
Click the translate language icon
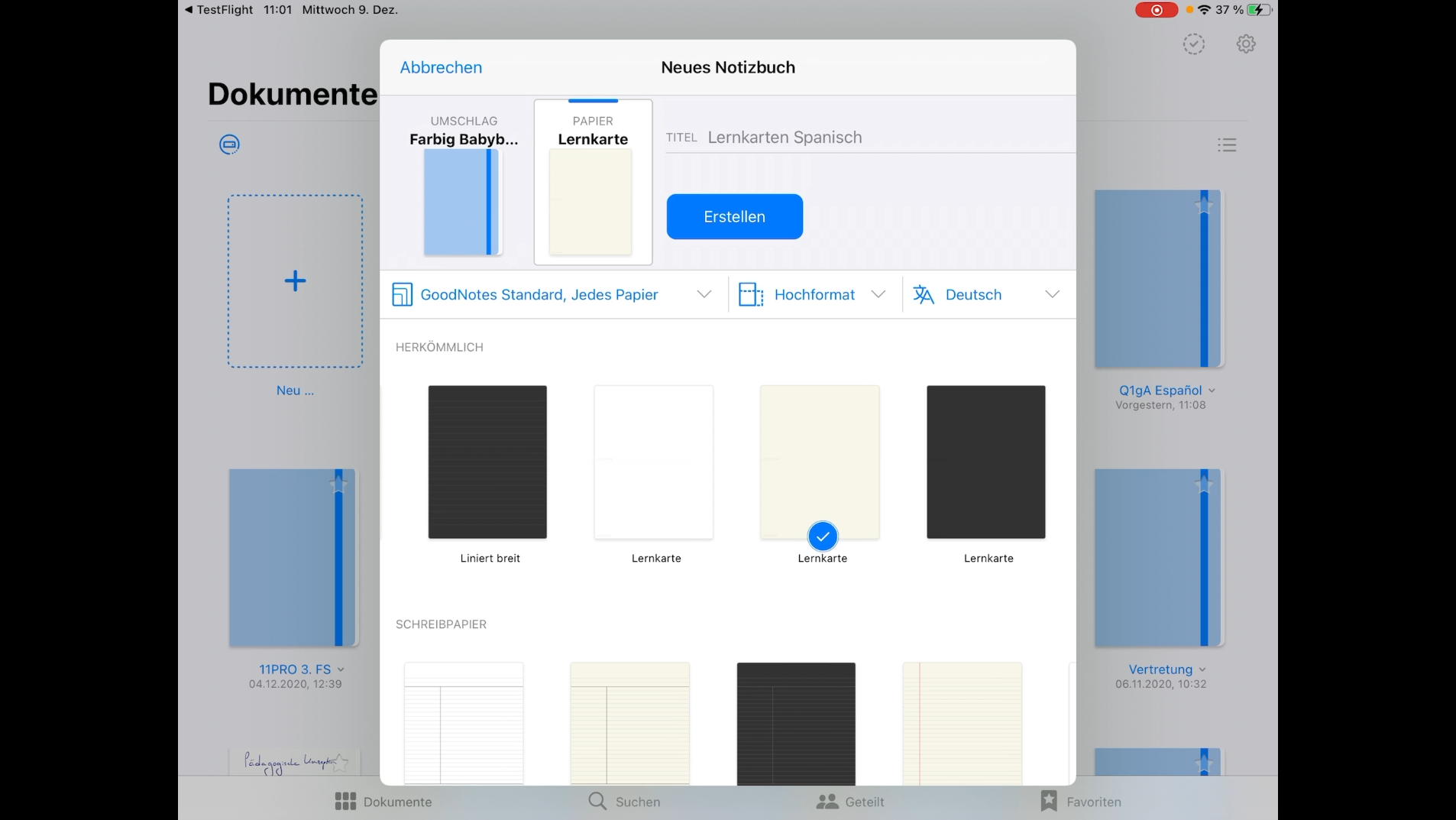click(x=924, y=294)
